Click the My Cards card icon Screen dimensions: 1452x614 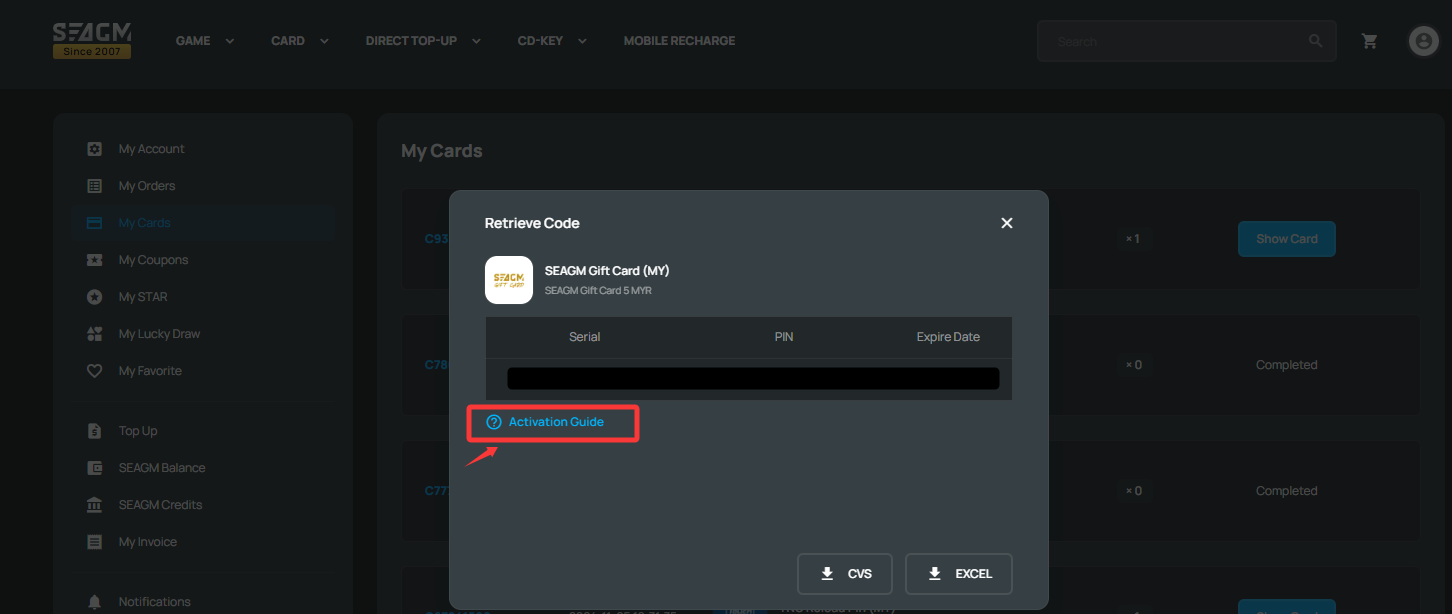(x=94, y=223)
